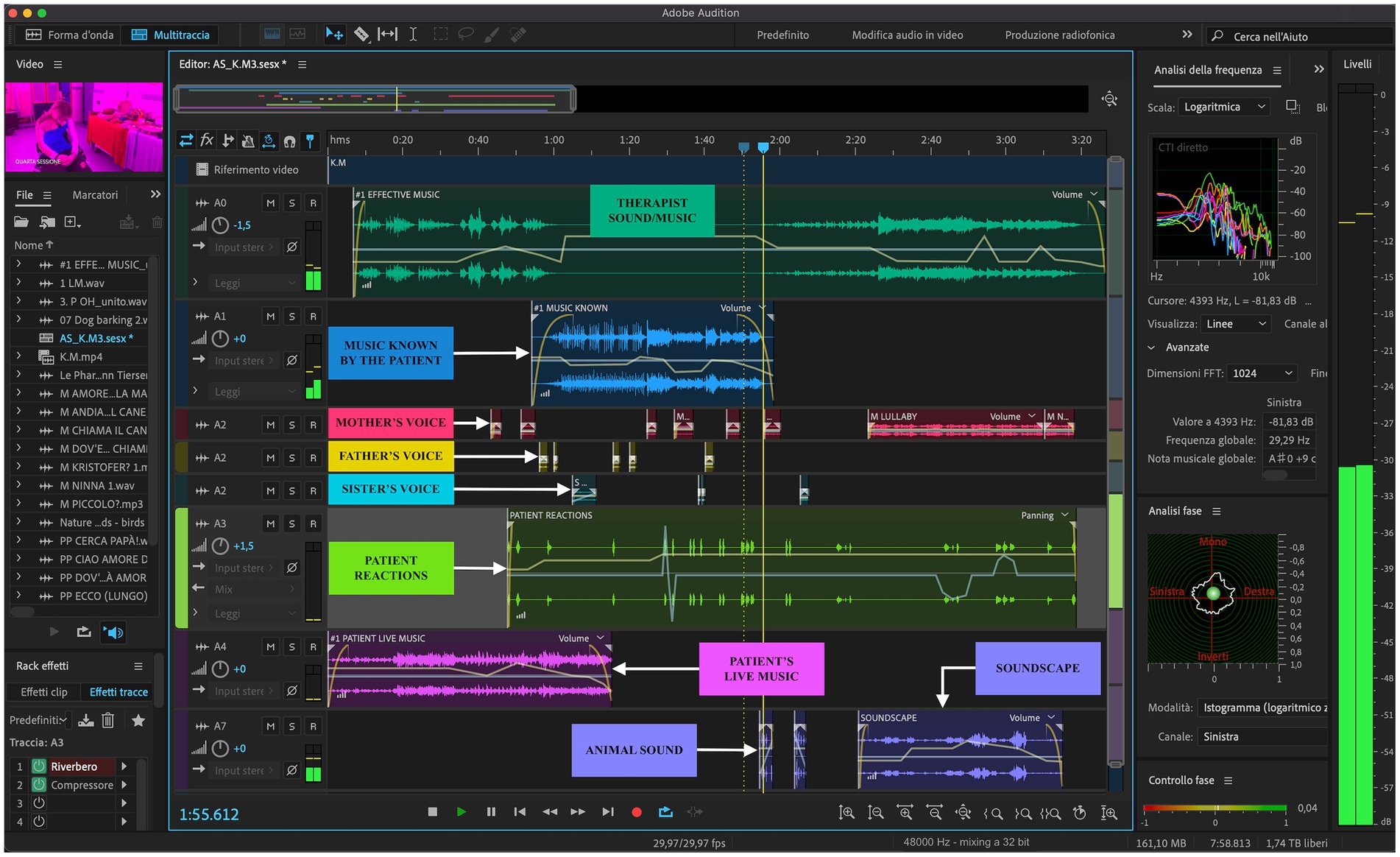Mark the rack preset as favorite star
This screenshot has width=1400, height=857.
point(138,720)
